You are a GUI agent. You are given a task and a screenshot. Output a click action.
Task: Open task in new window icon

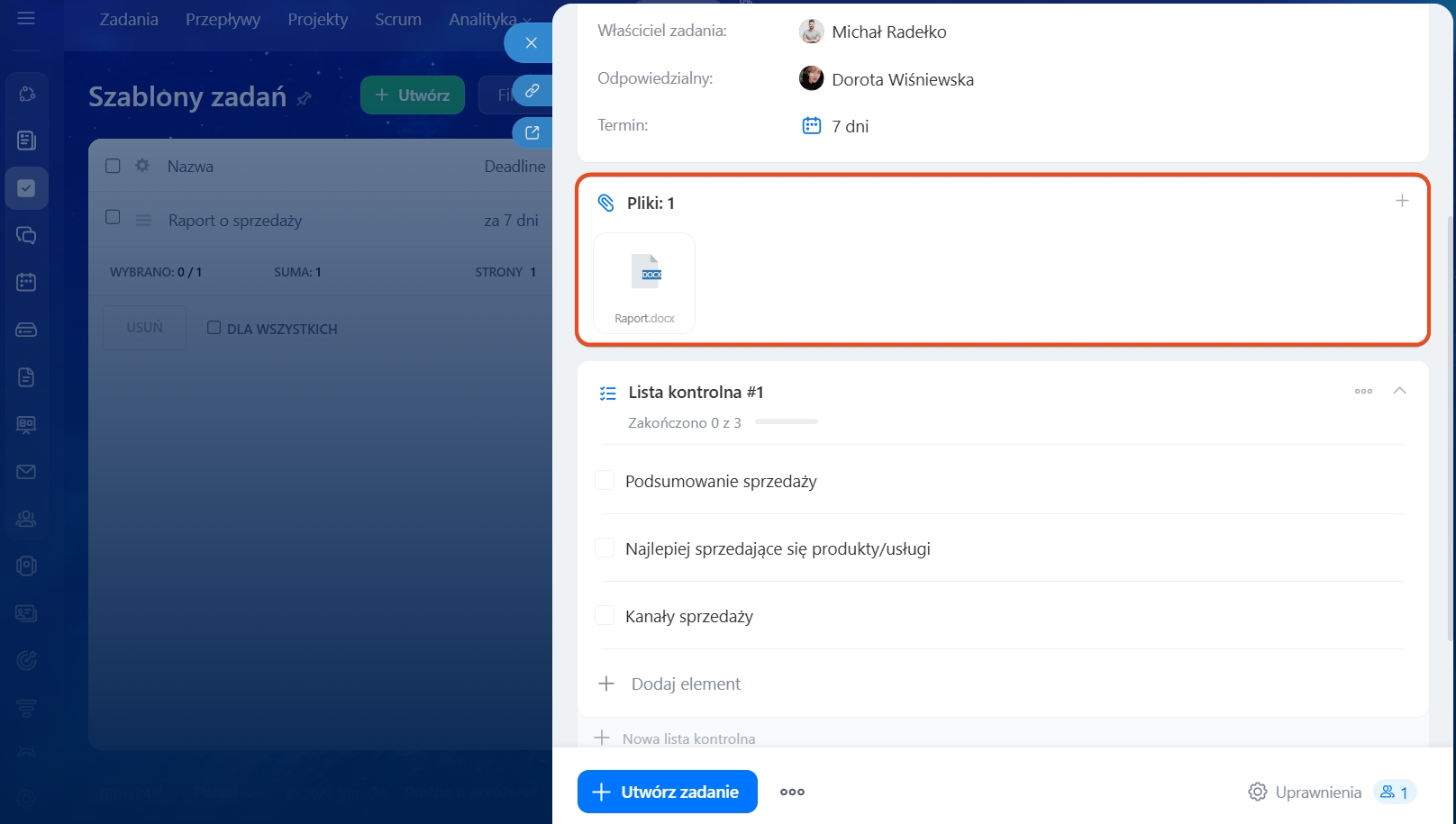coord(532,132)
